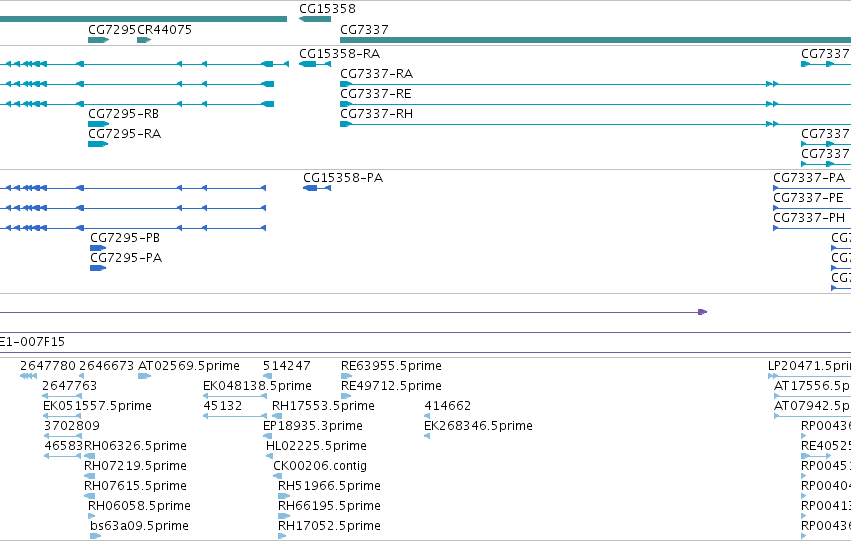Click the purple arrowhead ending the long feature

coord(703,312)
